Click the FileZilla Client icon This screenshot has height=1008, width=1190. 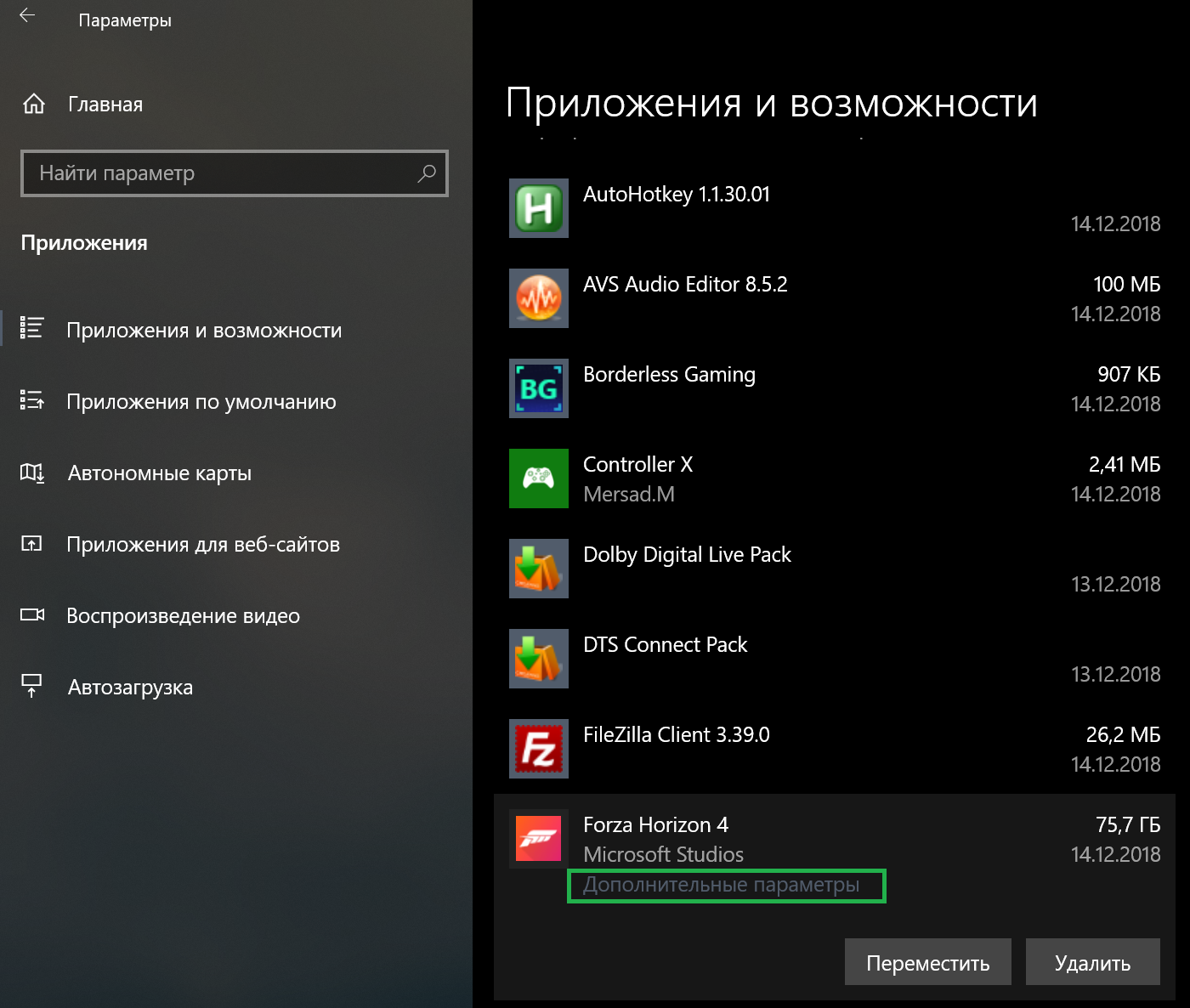[x=539, y=749]
